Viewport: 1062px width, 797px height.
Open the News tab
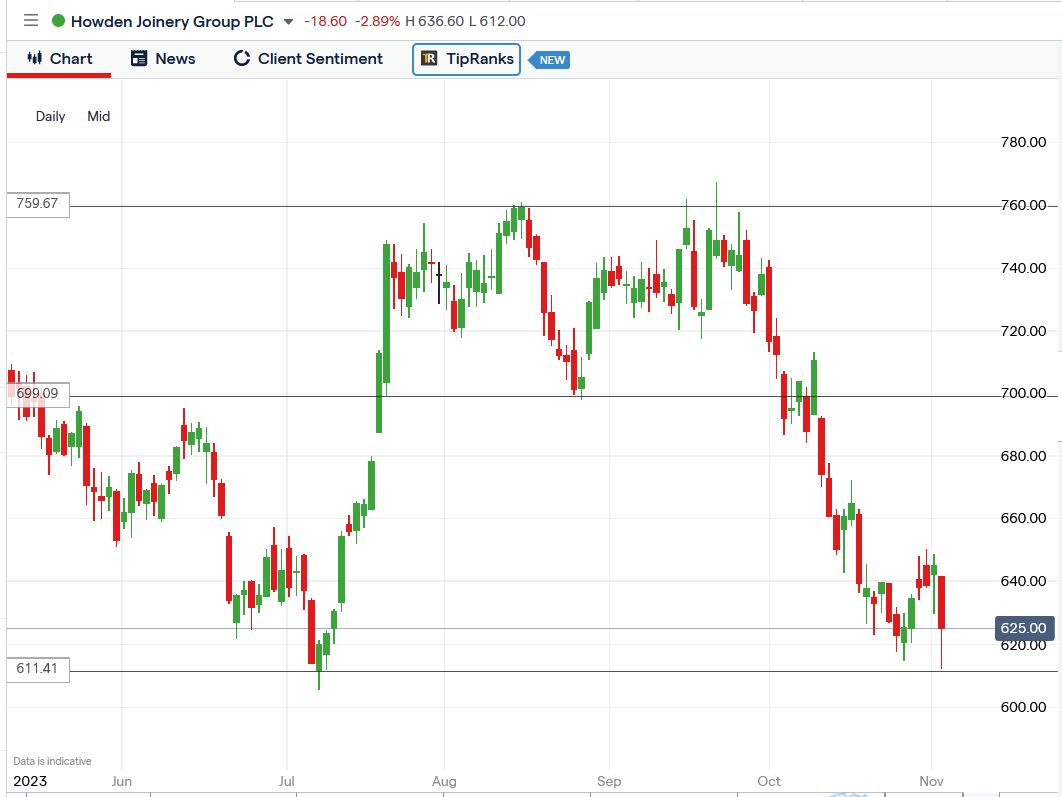pyautogui.click(x=163, y=59)
